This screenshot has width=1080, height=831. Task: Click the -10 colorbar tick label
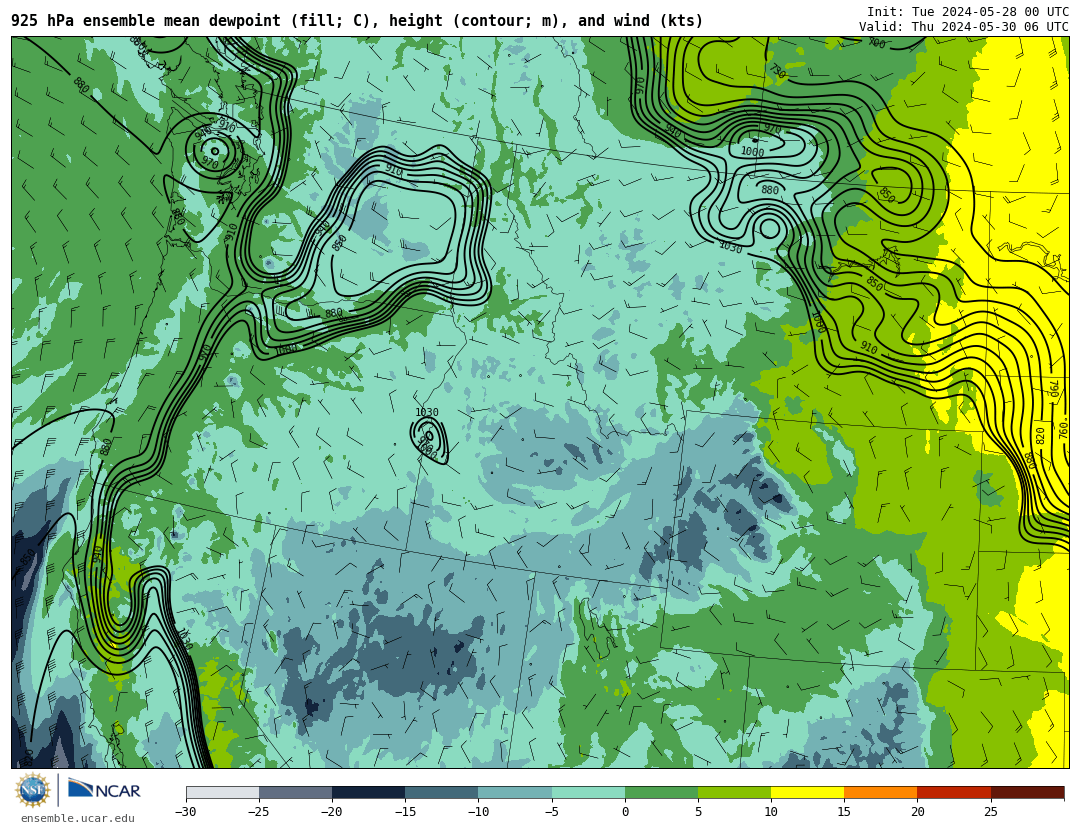[478, 812]
